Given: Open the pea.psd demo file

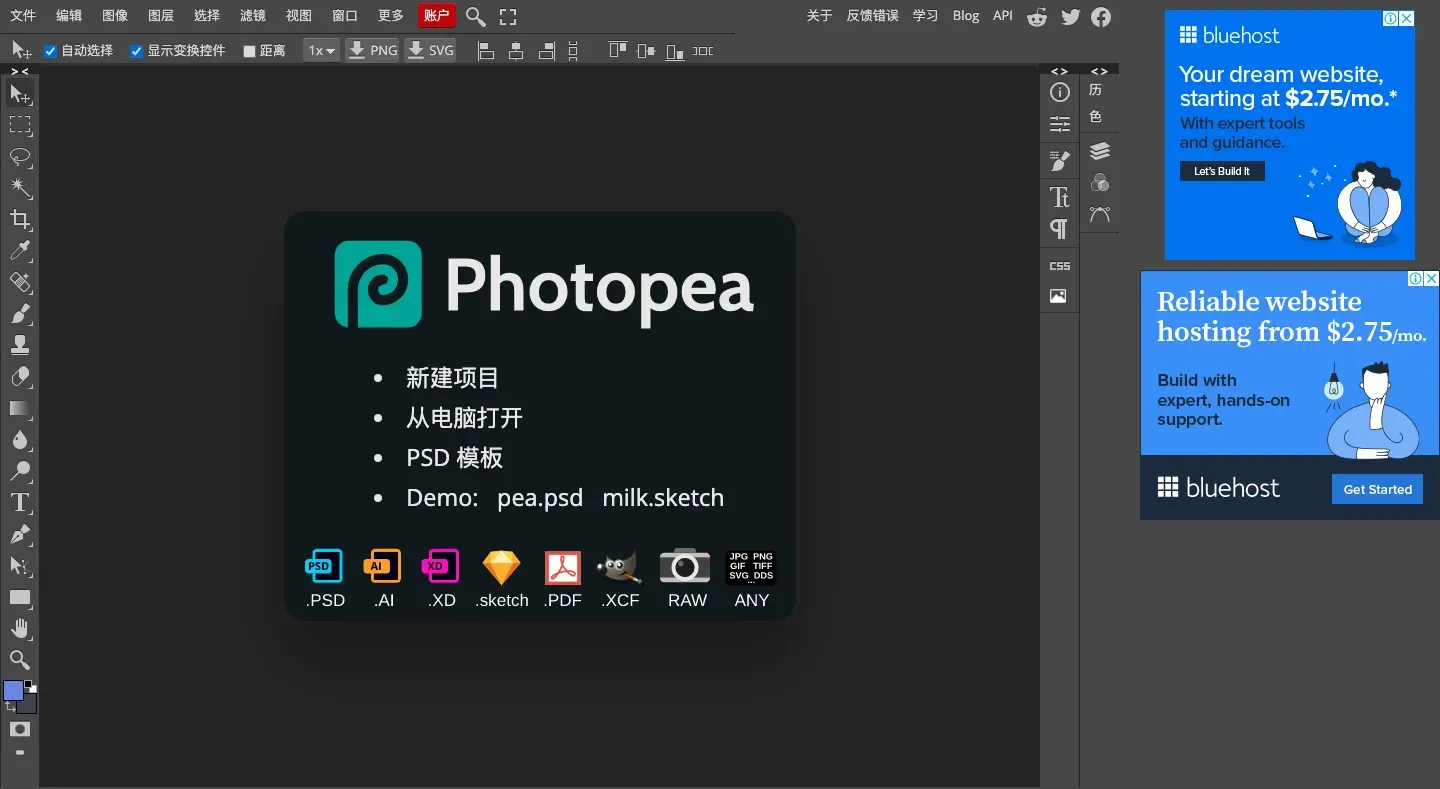Looking at the screenshot, I should click(x=540, y=498).
